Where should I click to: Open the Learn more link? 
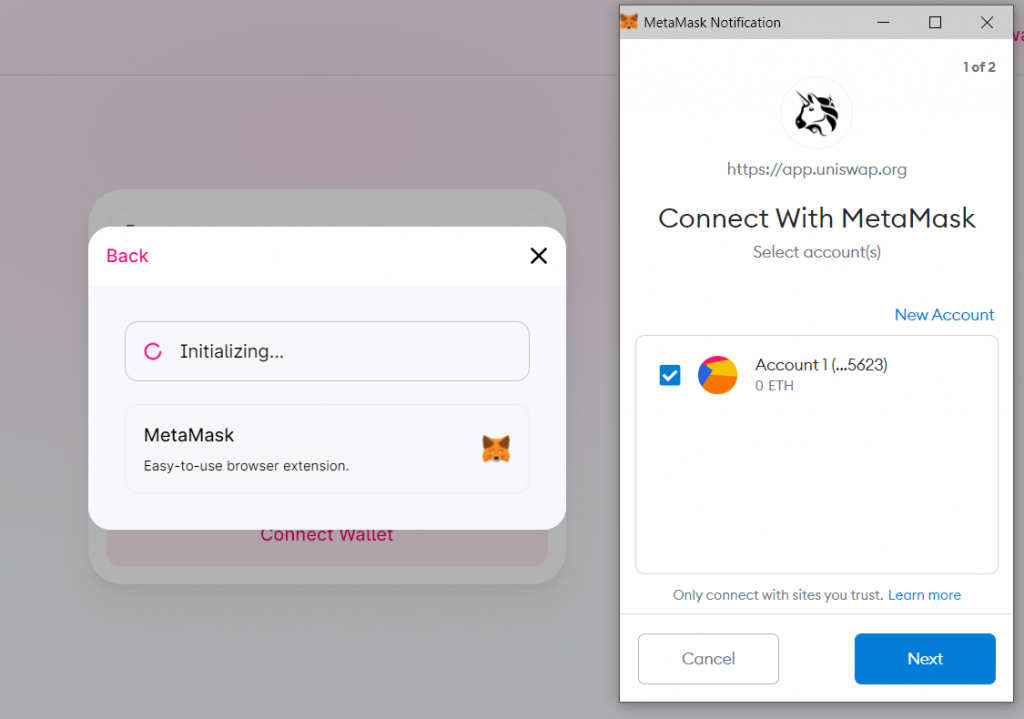click(924, 595)
